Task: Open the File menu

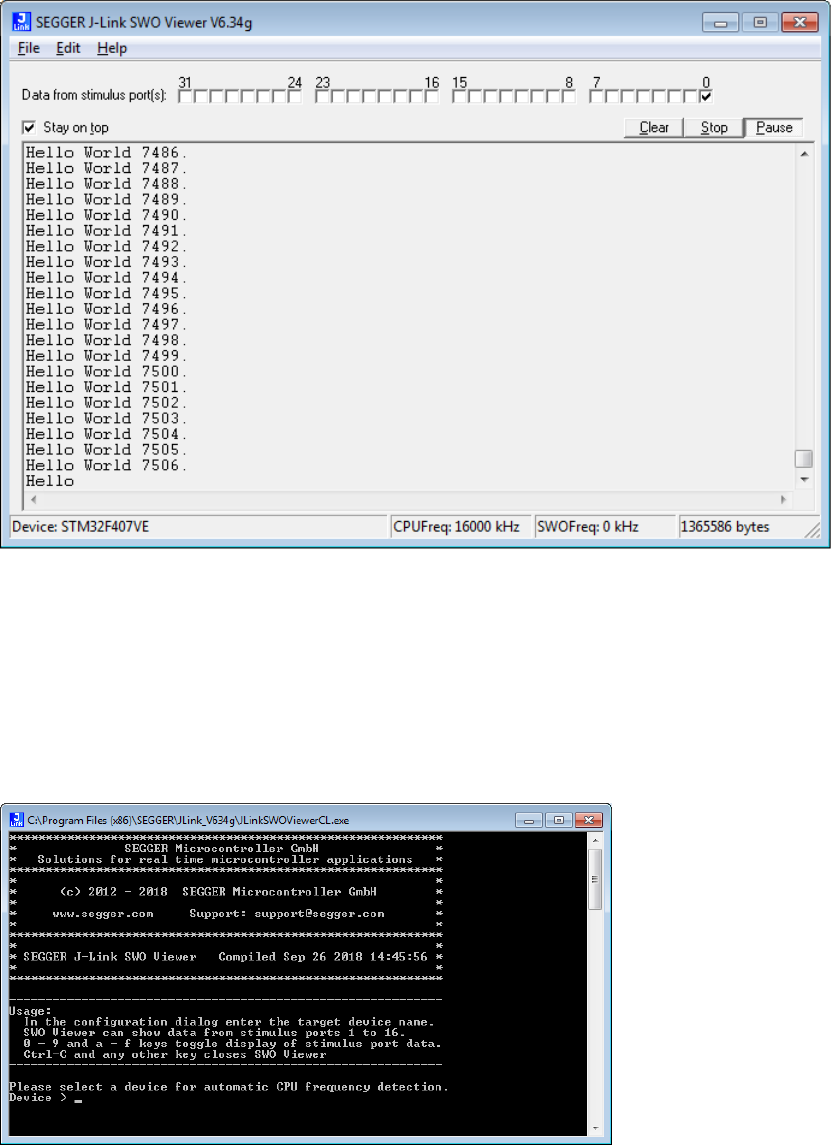Action: pos(28,48)
